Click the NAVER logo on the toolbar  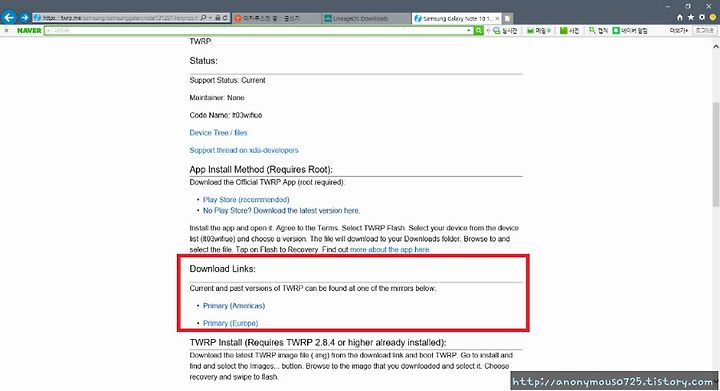(x=29, y=31)
